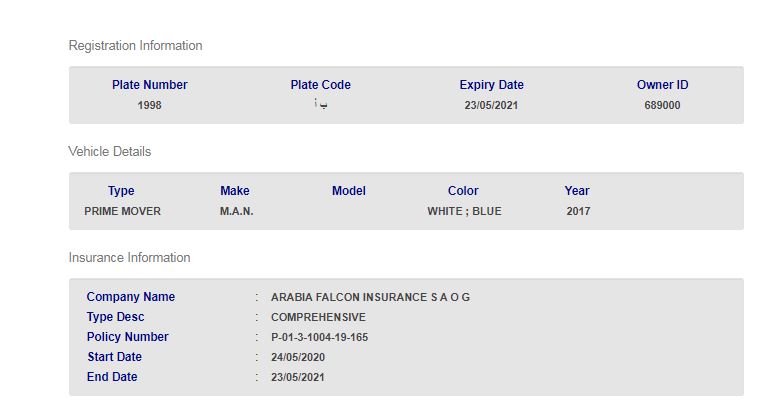Click the Owner ID column label

pos(662,85)
